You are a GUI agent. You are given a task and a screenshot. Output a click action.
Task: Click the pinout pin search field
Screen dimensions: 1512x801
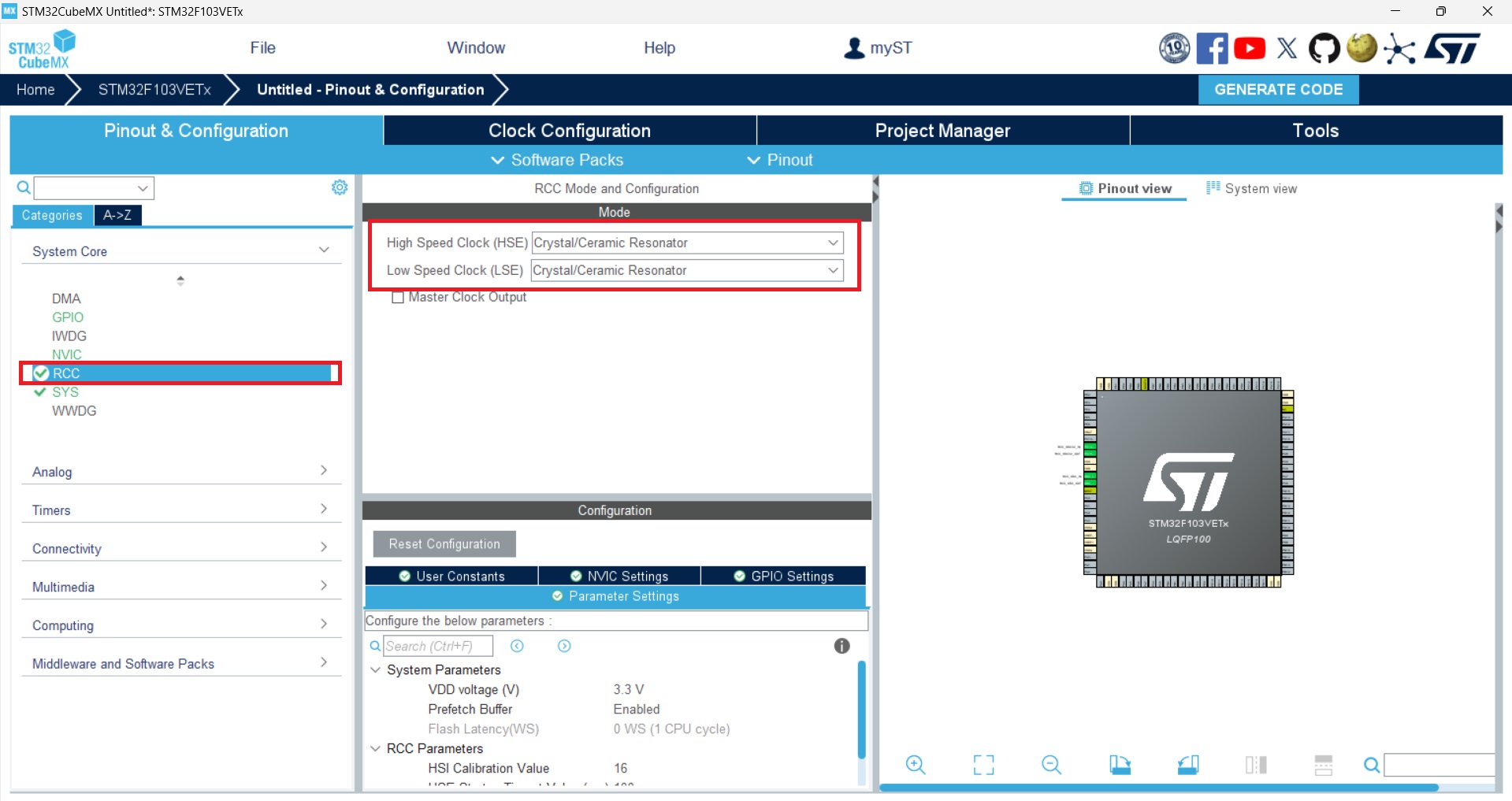(x=1440, y=765)
